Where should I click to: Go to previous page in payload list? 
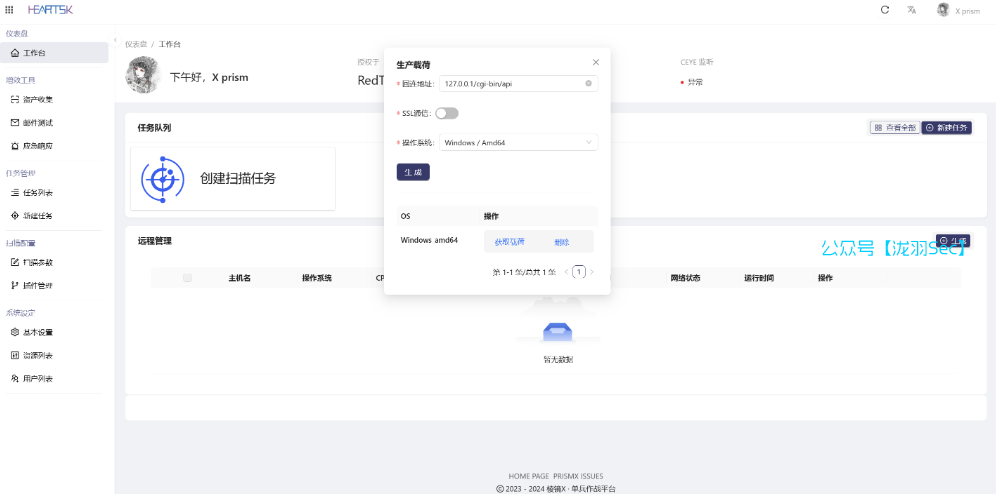tap(566, 271)
